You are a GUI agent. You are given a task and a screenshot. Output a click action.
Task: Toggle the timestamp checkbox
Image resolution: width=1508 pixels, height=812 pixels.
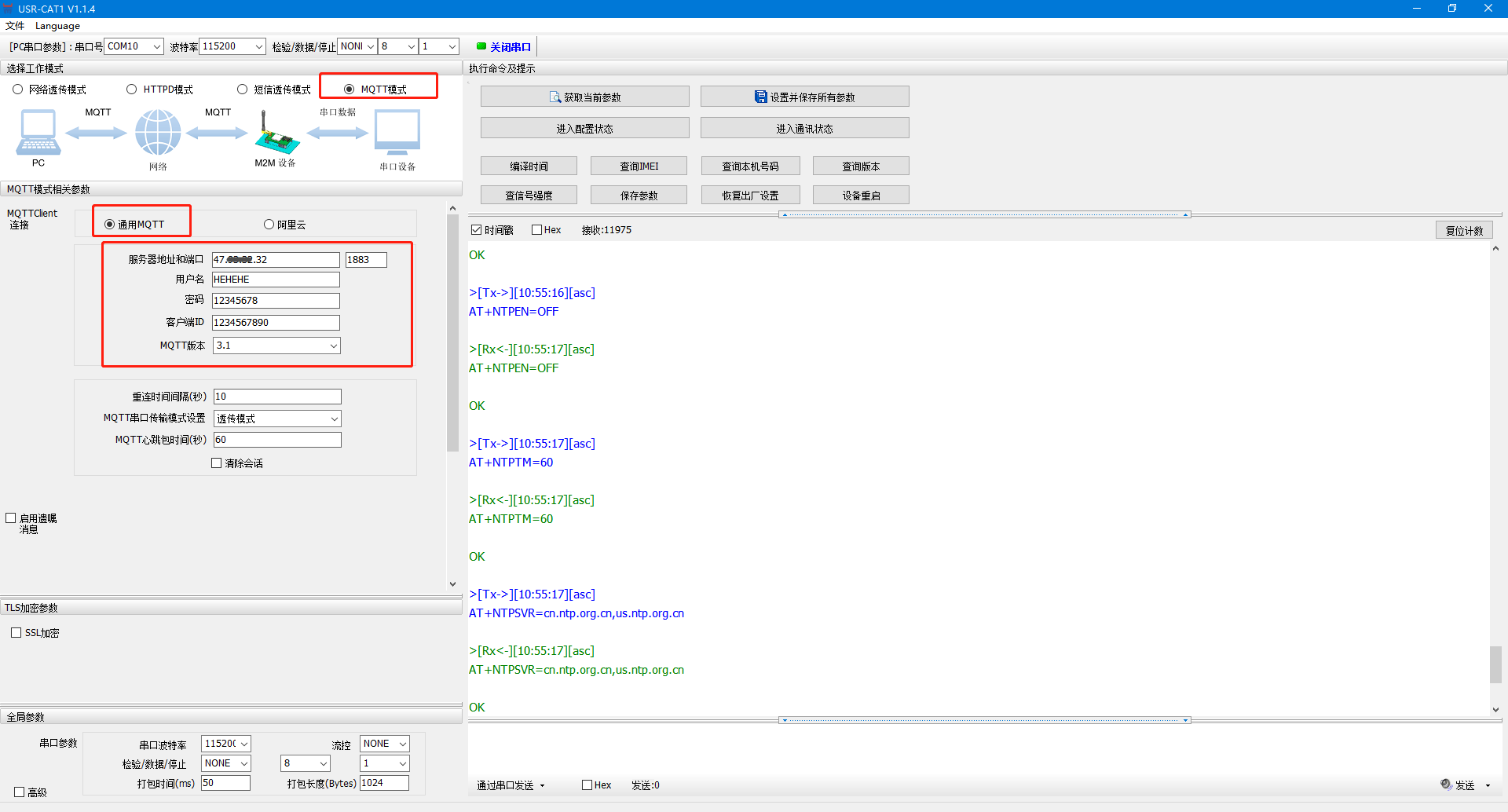477,230
